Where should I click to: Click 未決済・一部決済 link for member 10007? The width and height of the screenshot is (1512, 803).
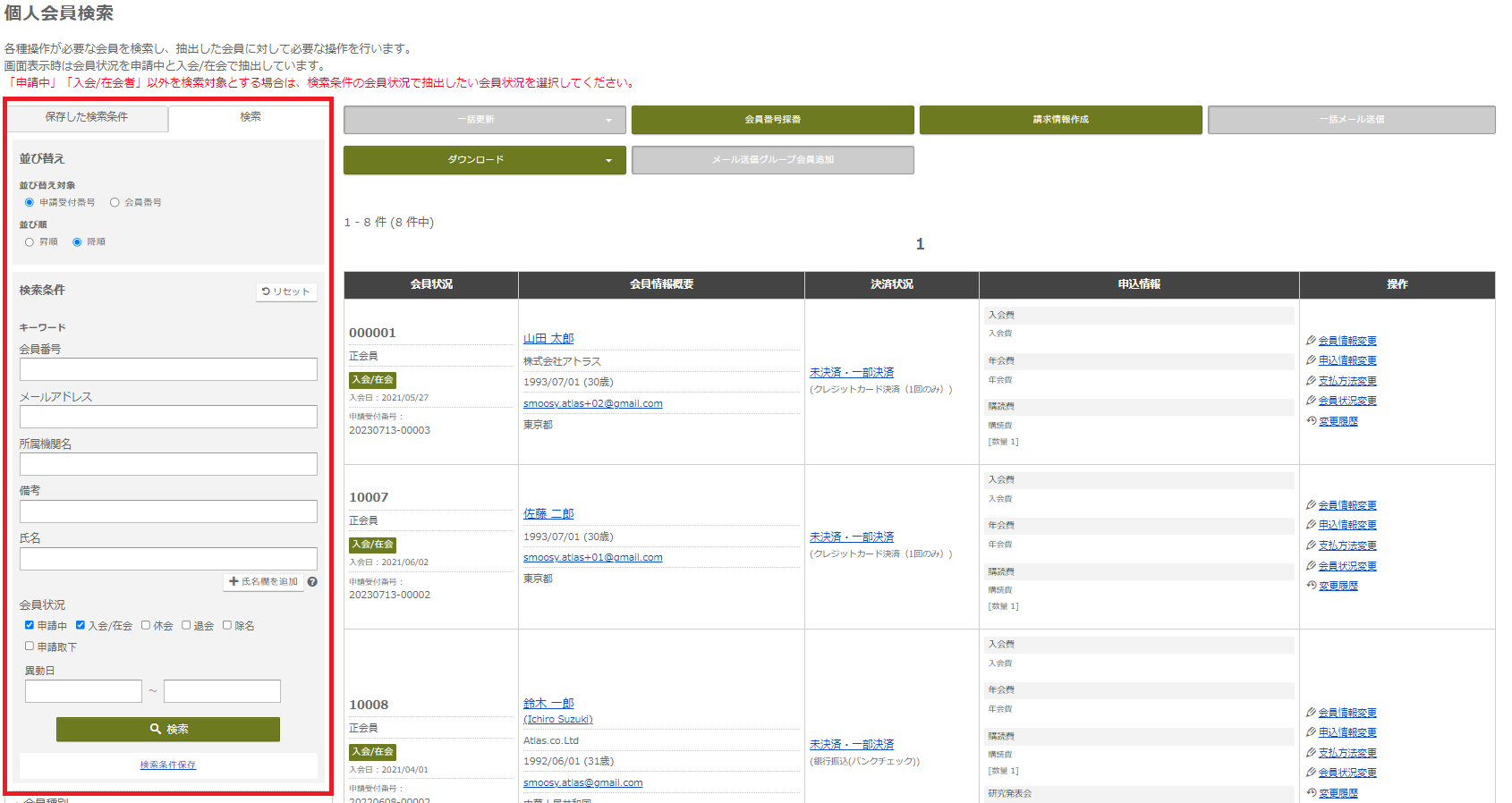point(852,537)
